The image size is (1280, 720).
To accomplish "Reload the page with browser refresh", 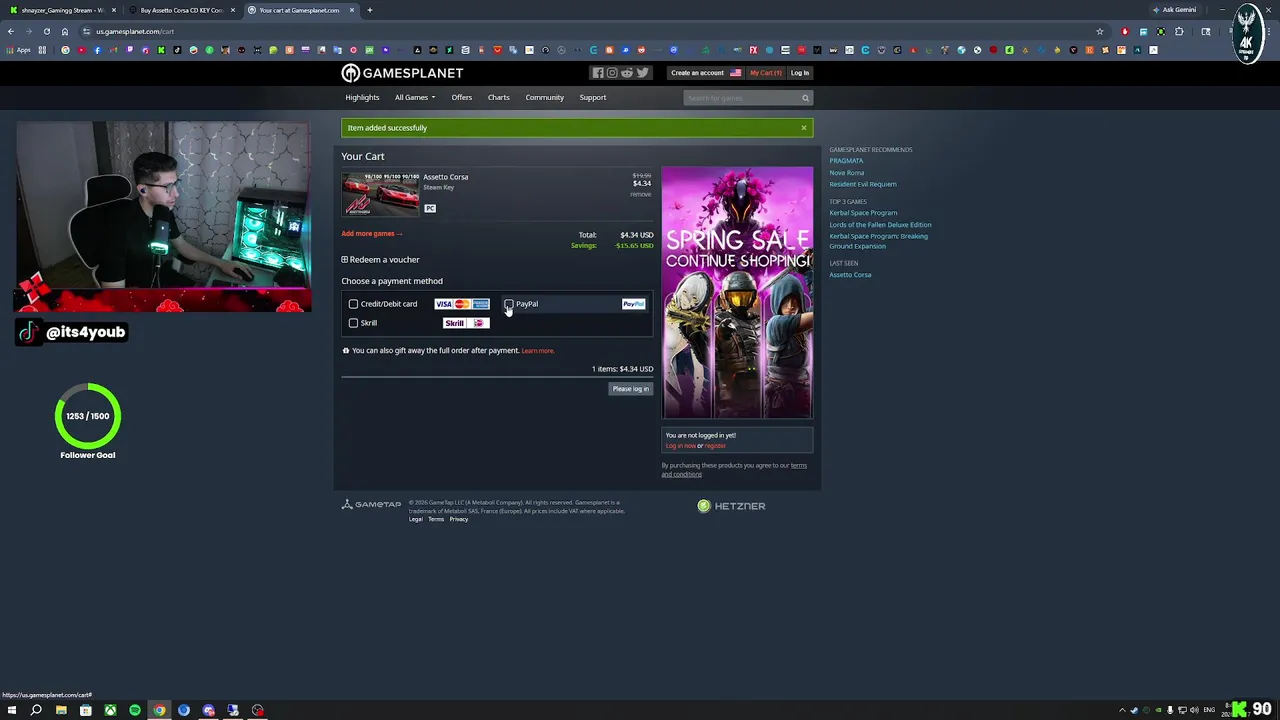I will tap(46, 31).
